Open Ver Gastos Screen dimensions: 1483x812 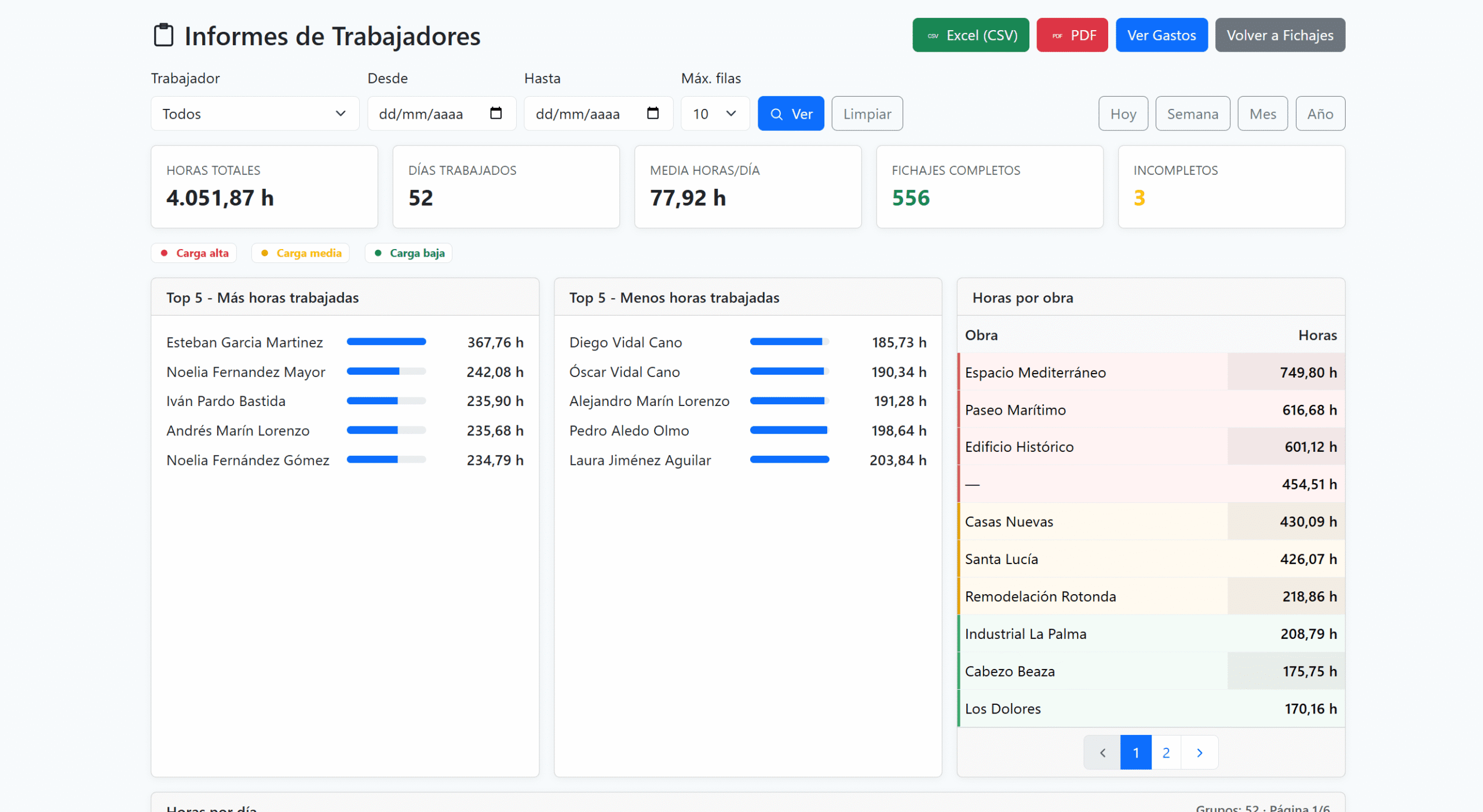1161,35
